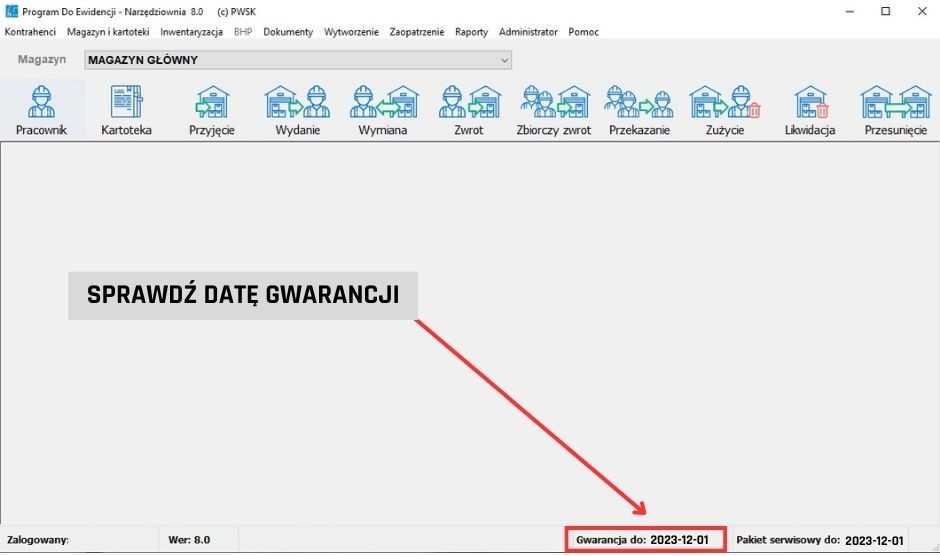Open the Pracownik worker icon
This screenshot has height=556, width=940.
click(x=41, y=110)
